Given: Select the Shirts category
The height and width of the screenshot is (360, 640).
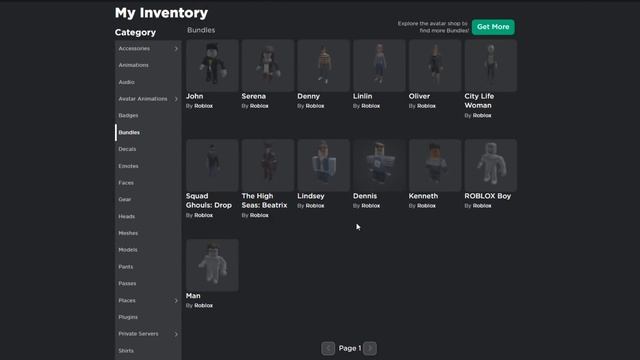Looking at the screenshot, I should pos(148,351).
